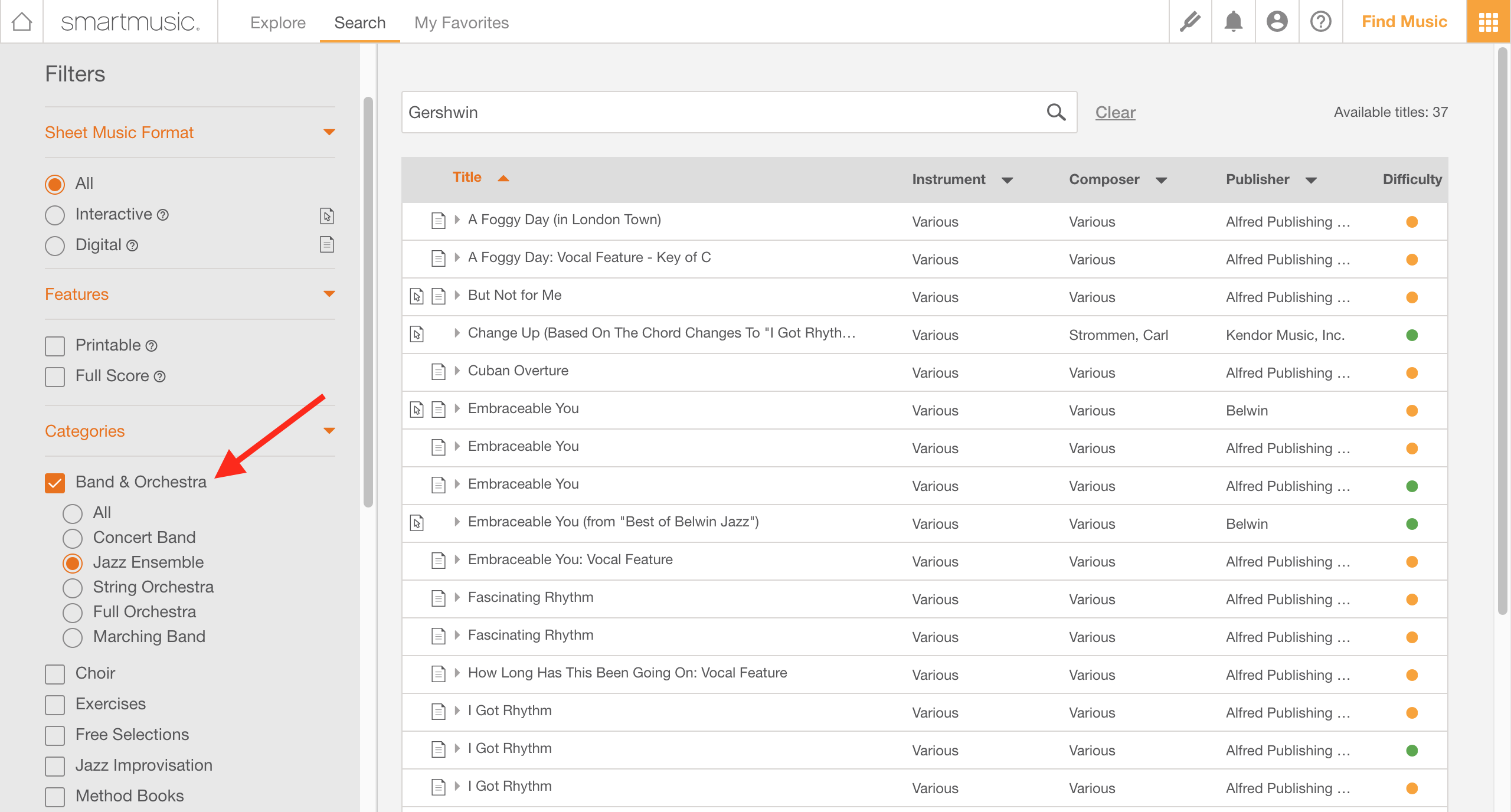The height and width of the screenshot is (812, 1511).
Task: Select the Digital format radio button
Action: pyautogui.click(x=55, y=245)
